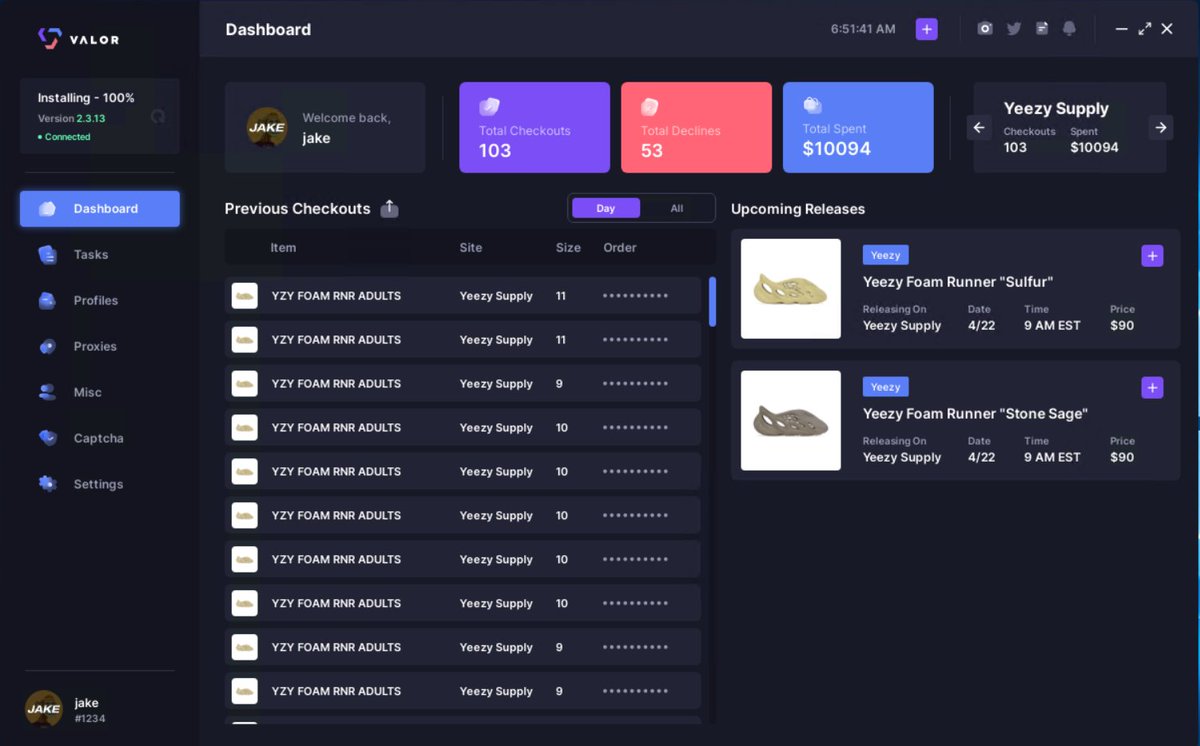Click the Upcoming Releases heading
Viewport: 1200px width, 746px height.
(798, 209)
